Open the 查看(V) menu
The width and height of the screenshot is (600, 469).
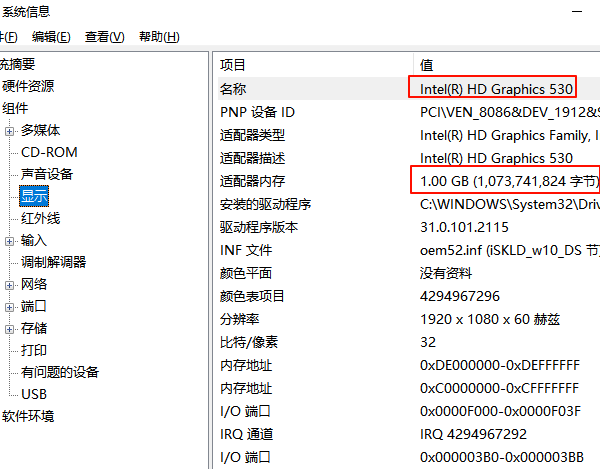[104, 37]
